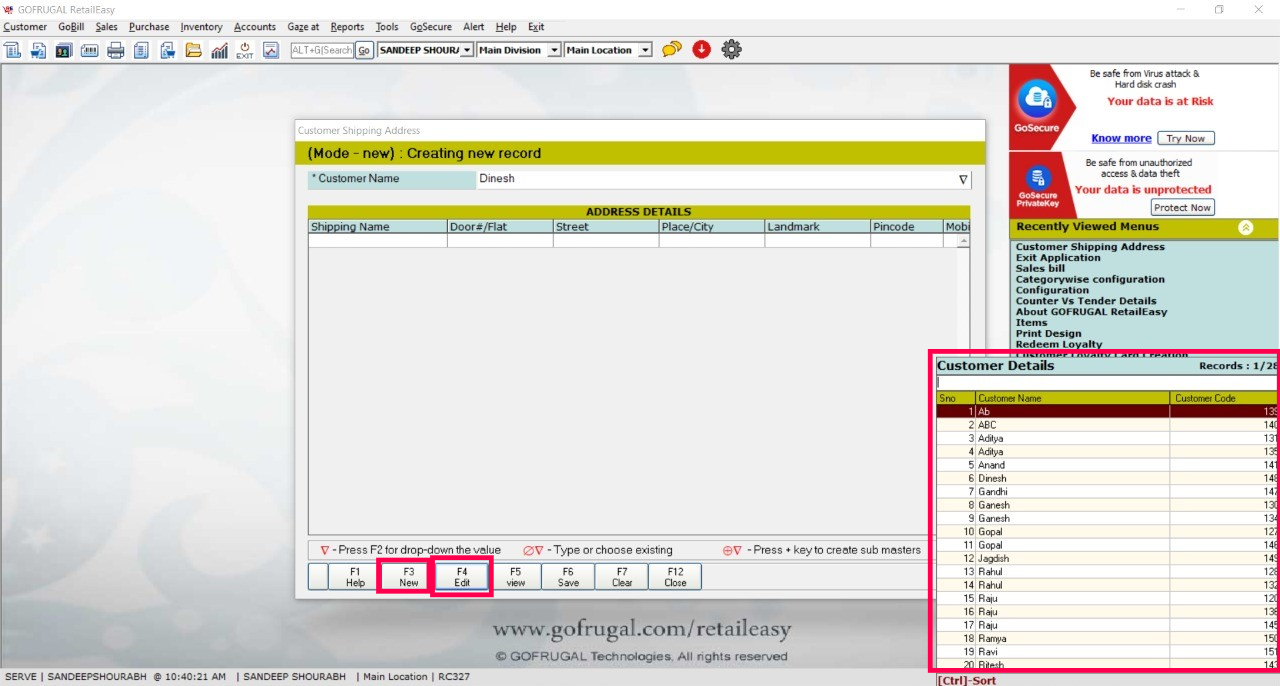Click the F4 Edit button
Image resolution: width=1280 pixels, height=686 pixels.
[x=462, y=577]
